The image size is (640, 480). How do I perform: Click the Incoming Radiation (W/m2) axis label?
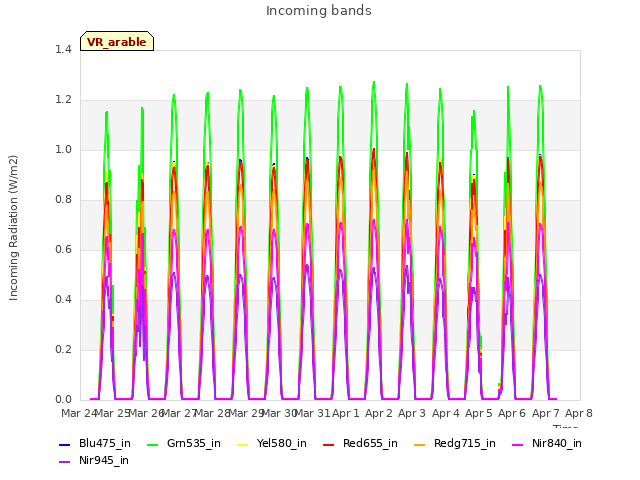13,228
